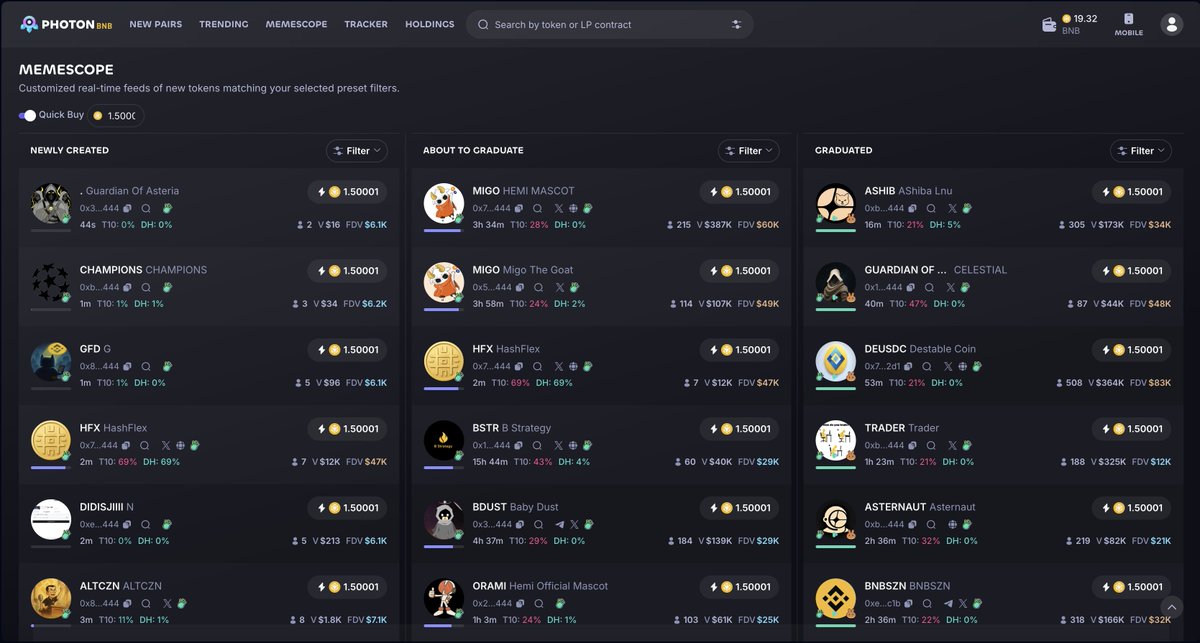The height and width of the screenshot is (643, 1200).
Task: Open the BNB wallet balance icon
Action: click(x=1049, y=25)
